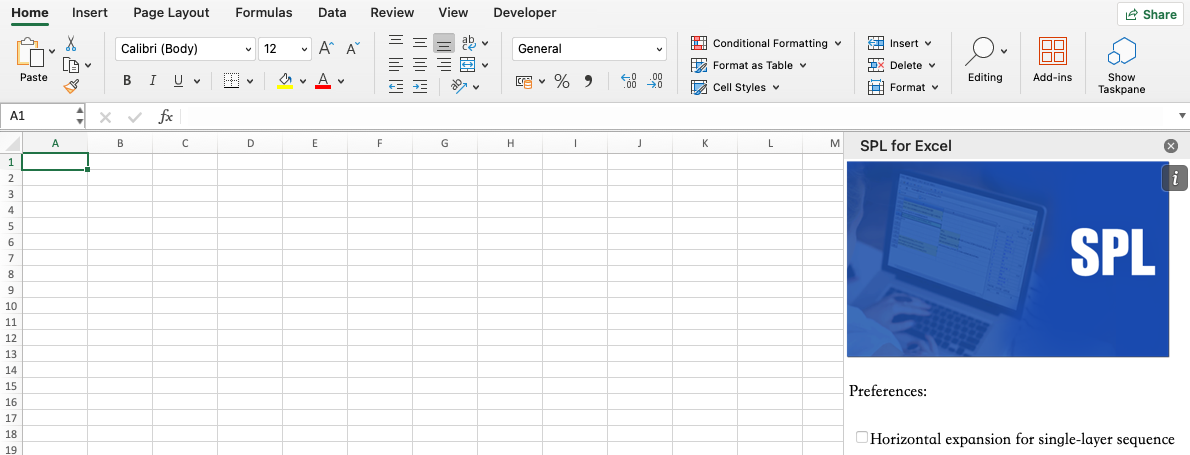Click the Increase Font Size icon
Image resolution: width=1190 pixels, height=455 pixels.
pos(326,48)
